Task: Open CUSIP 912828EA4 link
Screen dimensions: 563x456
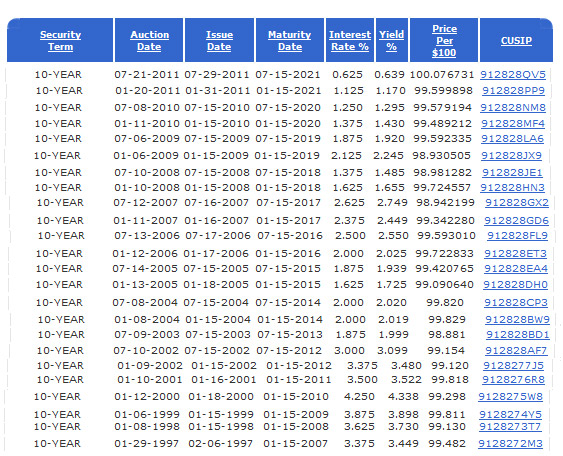Action: tap(516, 269)
